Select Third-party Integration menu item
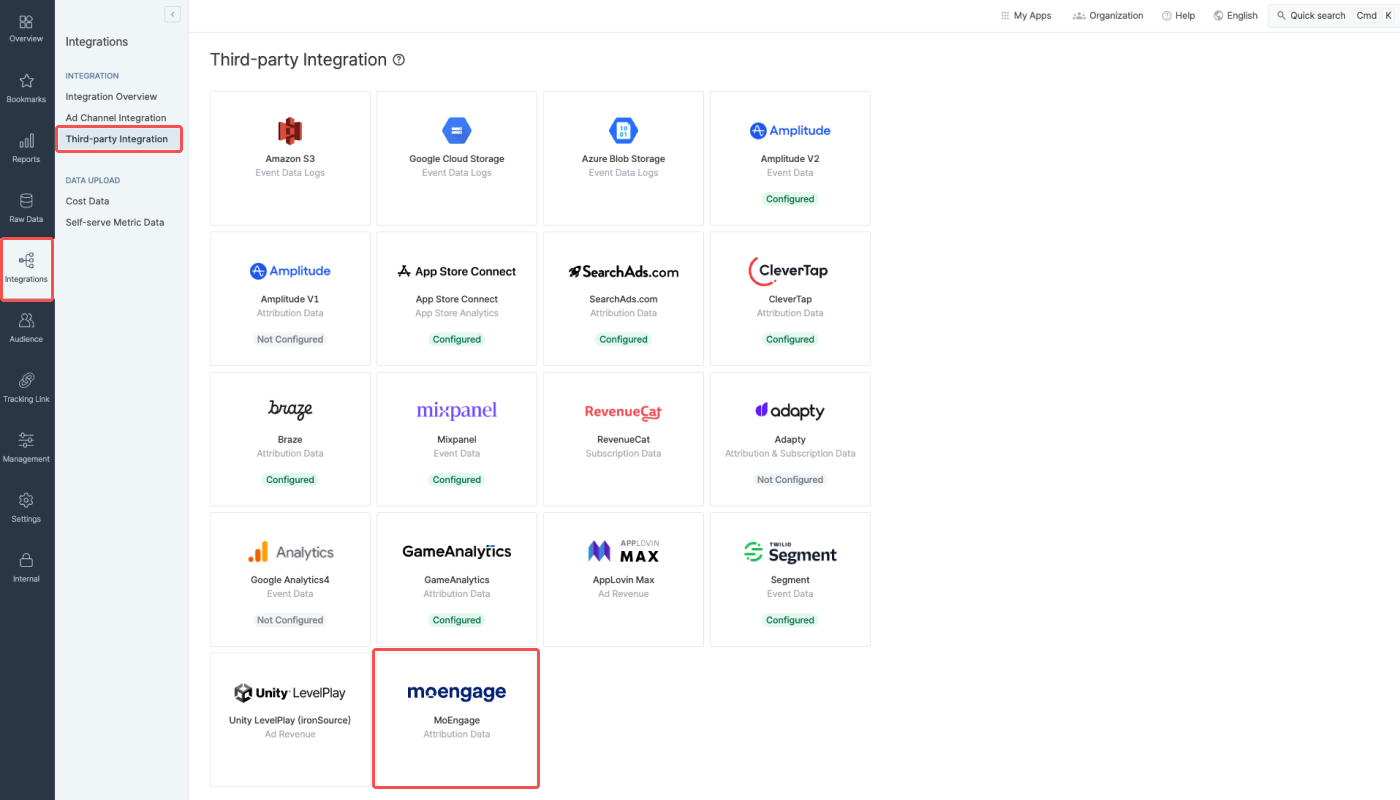This screenshot has height=800, width=1400. tap(117, 139)
